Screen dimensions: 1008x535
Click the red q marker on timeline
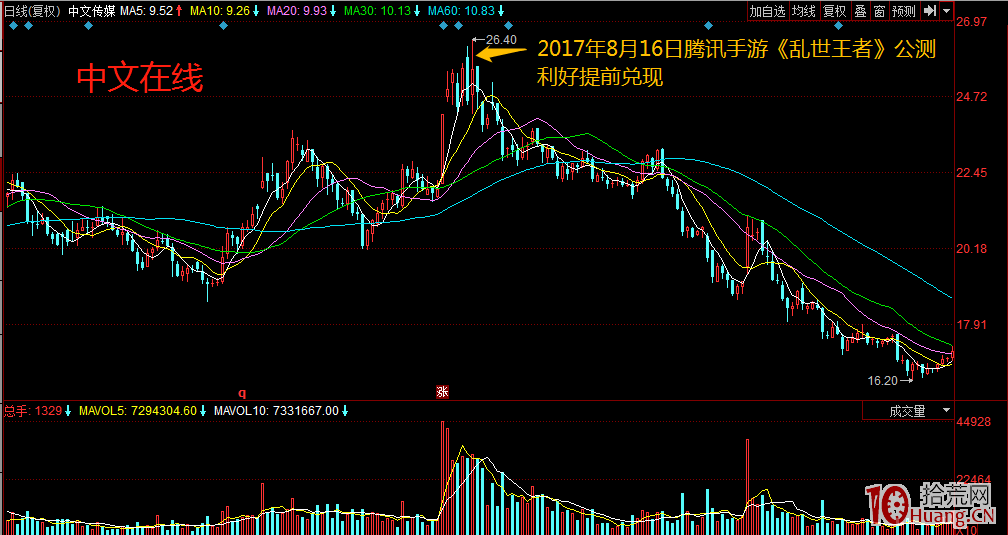[x=241, y=392]
